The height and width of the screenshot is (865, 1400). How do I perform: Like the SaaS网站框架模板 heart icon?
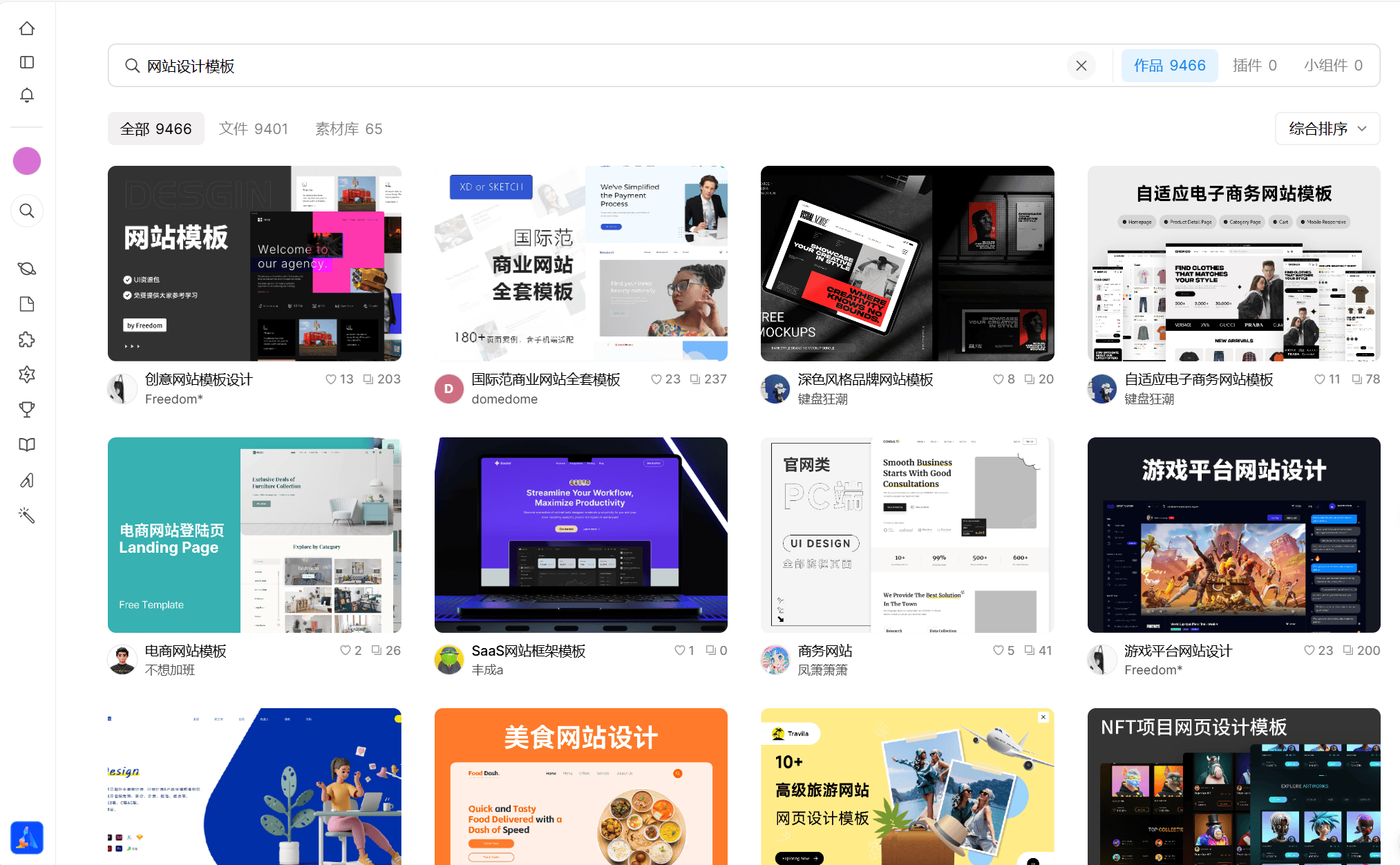coord(680,651)
